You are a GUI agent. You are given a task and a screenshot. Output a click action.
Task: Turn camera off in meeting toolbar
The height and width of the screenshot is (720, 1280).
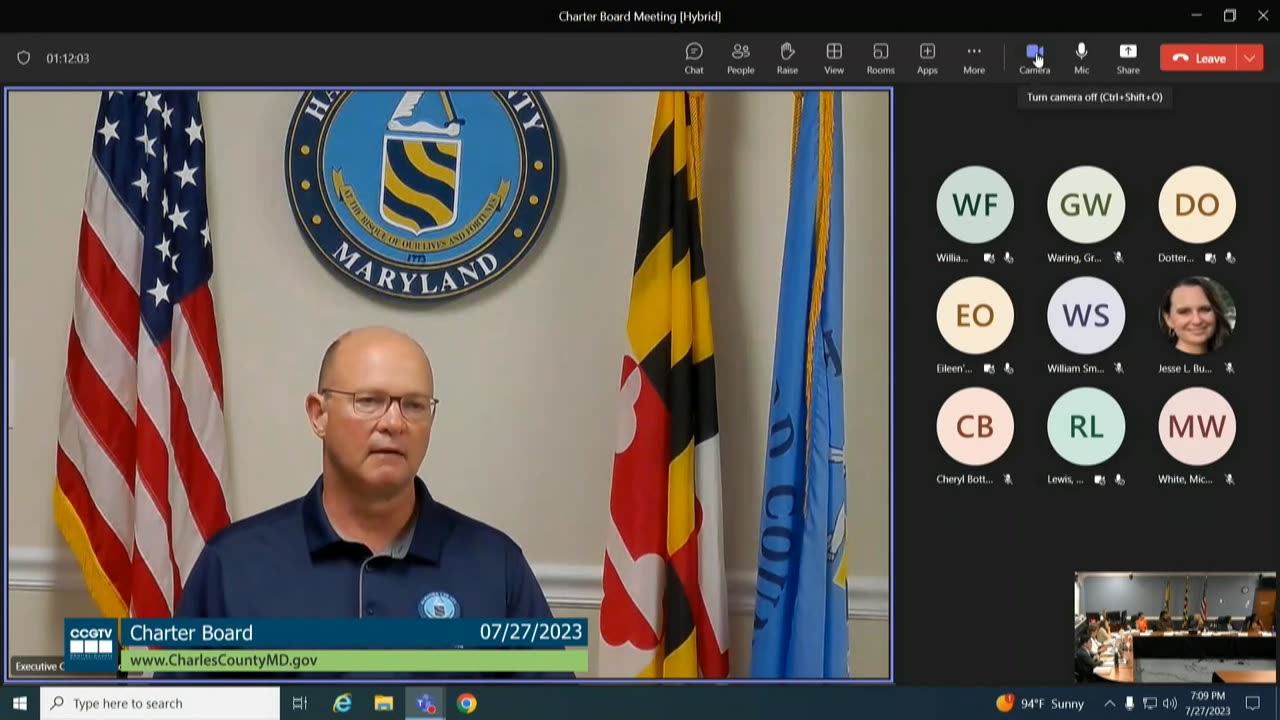[1034, 58]
